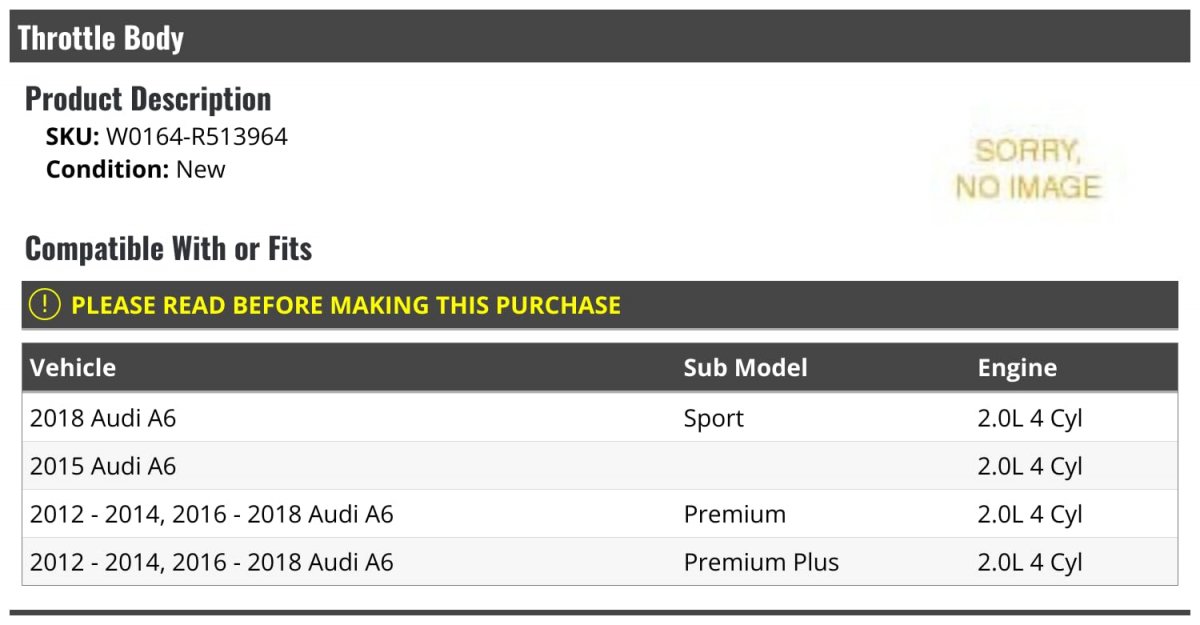
Task: Click the Condition: New text
Action: tap(136, 169)
